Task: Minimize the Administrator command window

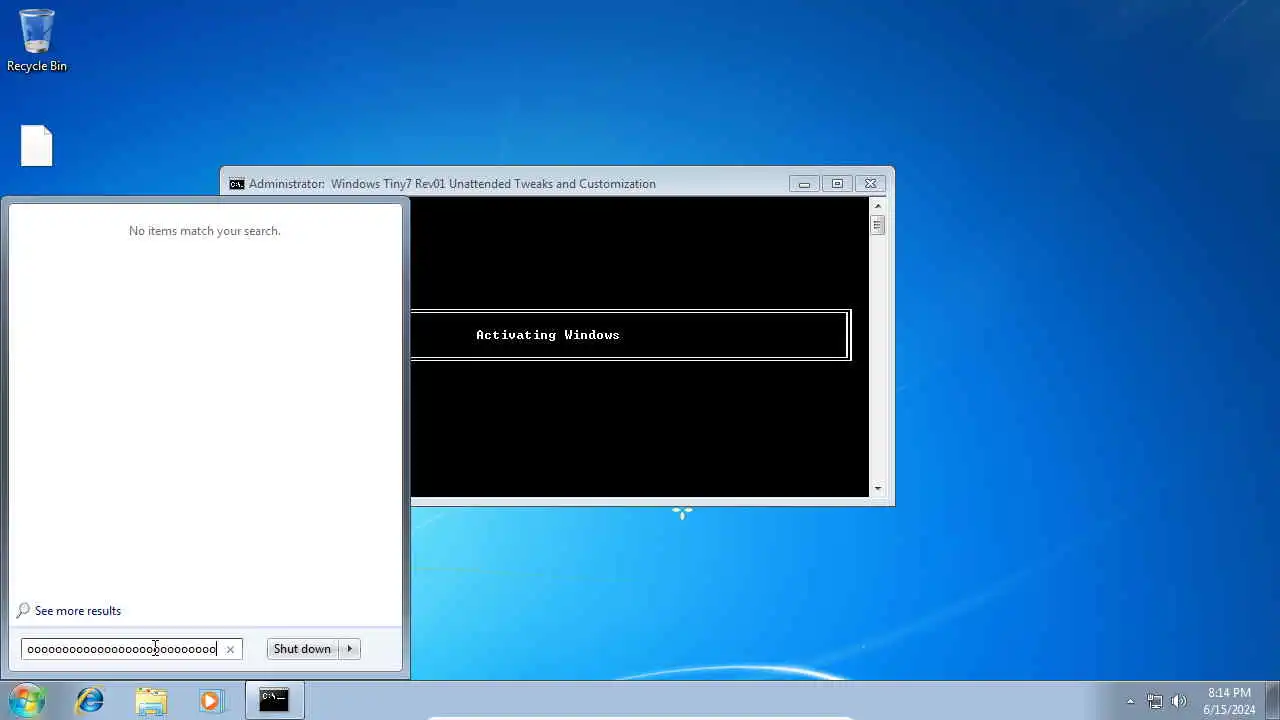Action: pyautogui.click(x=804, y=184)
